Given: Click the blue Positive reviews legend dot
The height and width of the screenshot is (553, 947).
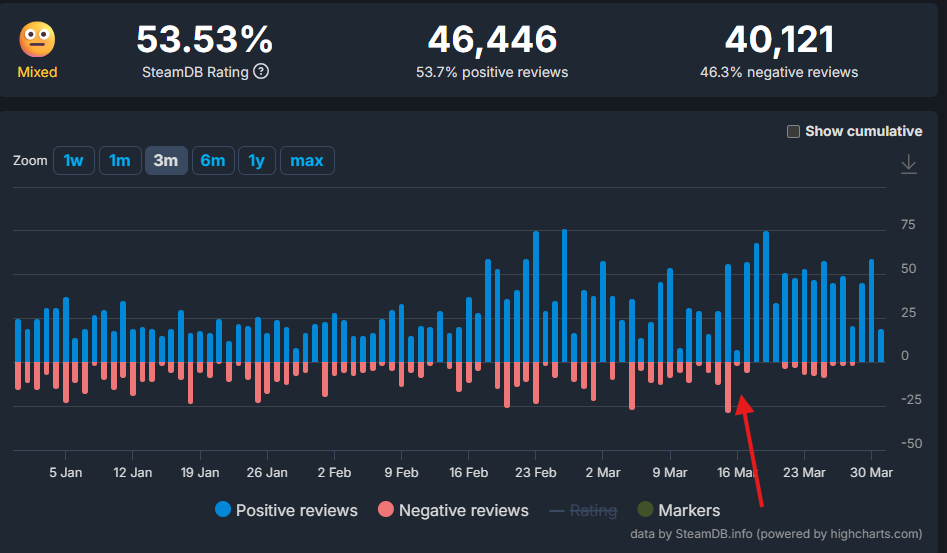Looking at the screenshot, I should [223, 510].
